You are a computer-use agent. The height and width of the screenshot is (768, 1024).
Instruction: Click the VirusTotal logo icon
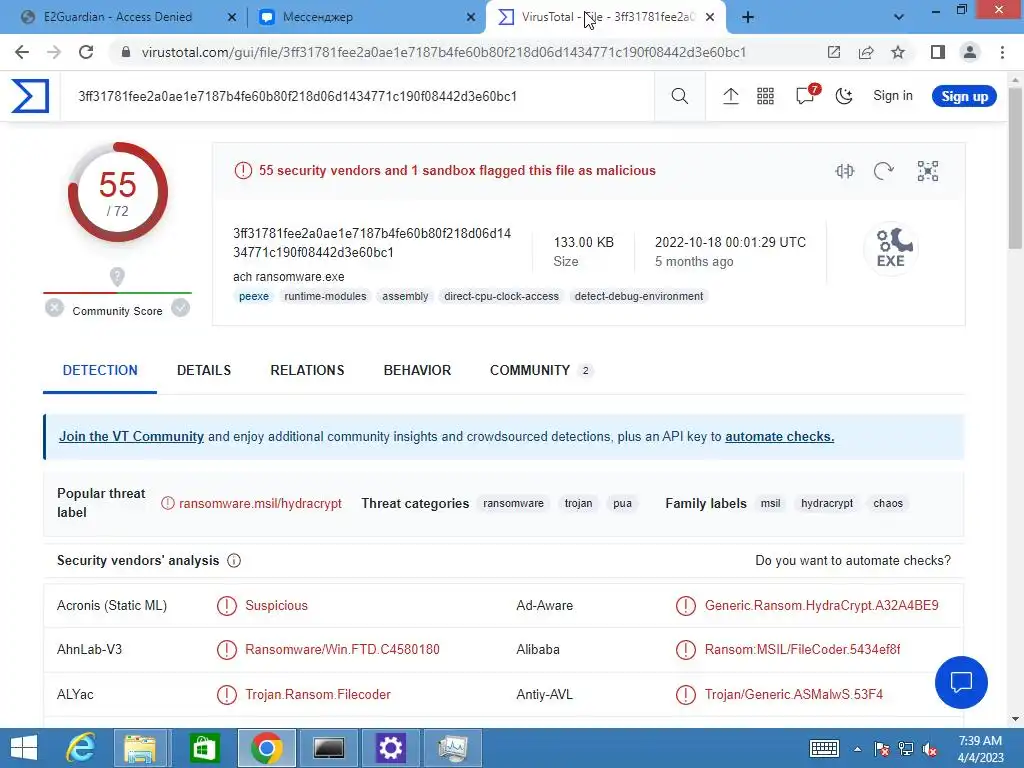point(30,96)
